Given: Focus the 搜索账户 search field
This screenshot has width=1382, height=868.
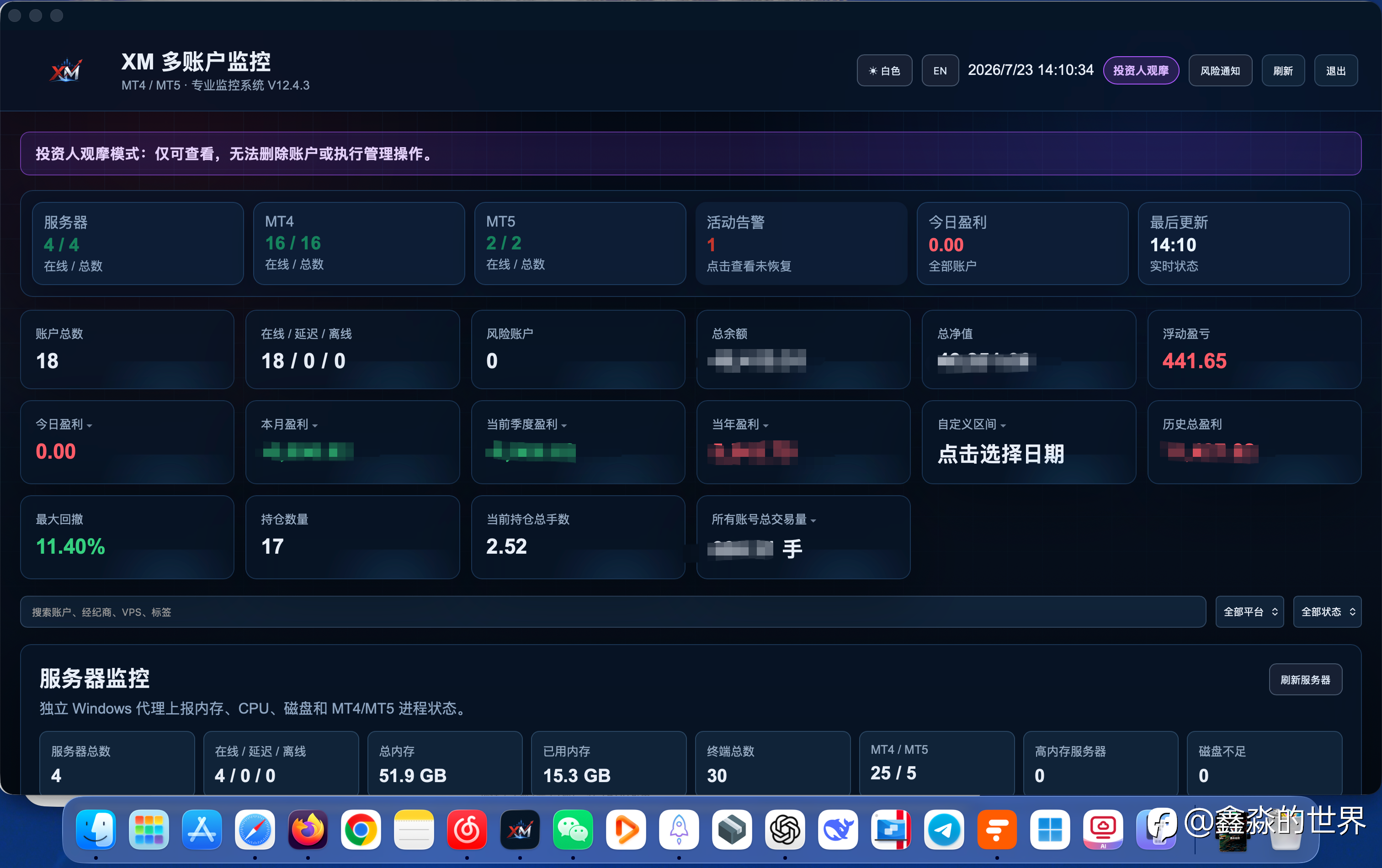Looking at the screenshot, I should click(x=613, y=612).
